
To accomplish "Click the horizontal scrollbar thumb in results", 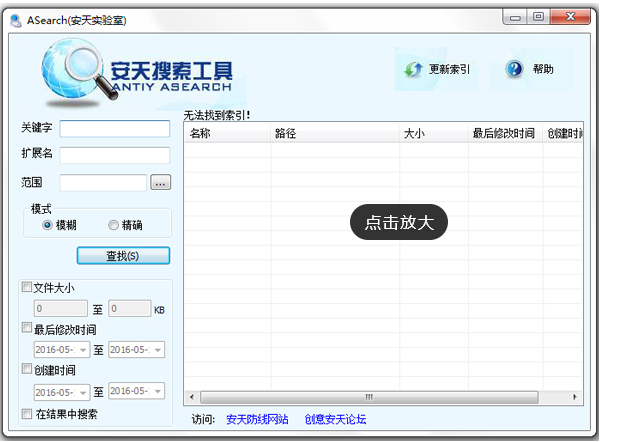I will coord(369,397).
